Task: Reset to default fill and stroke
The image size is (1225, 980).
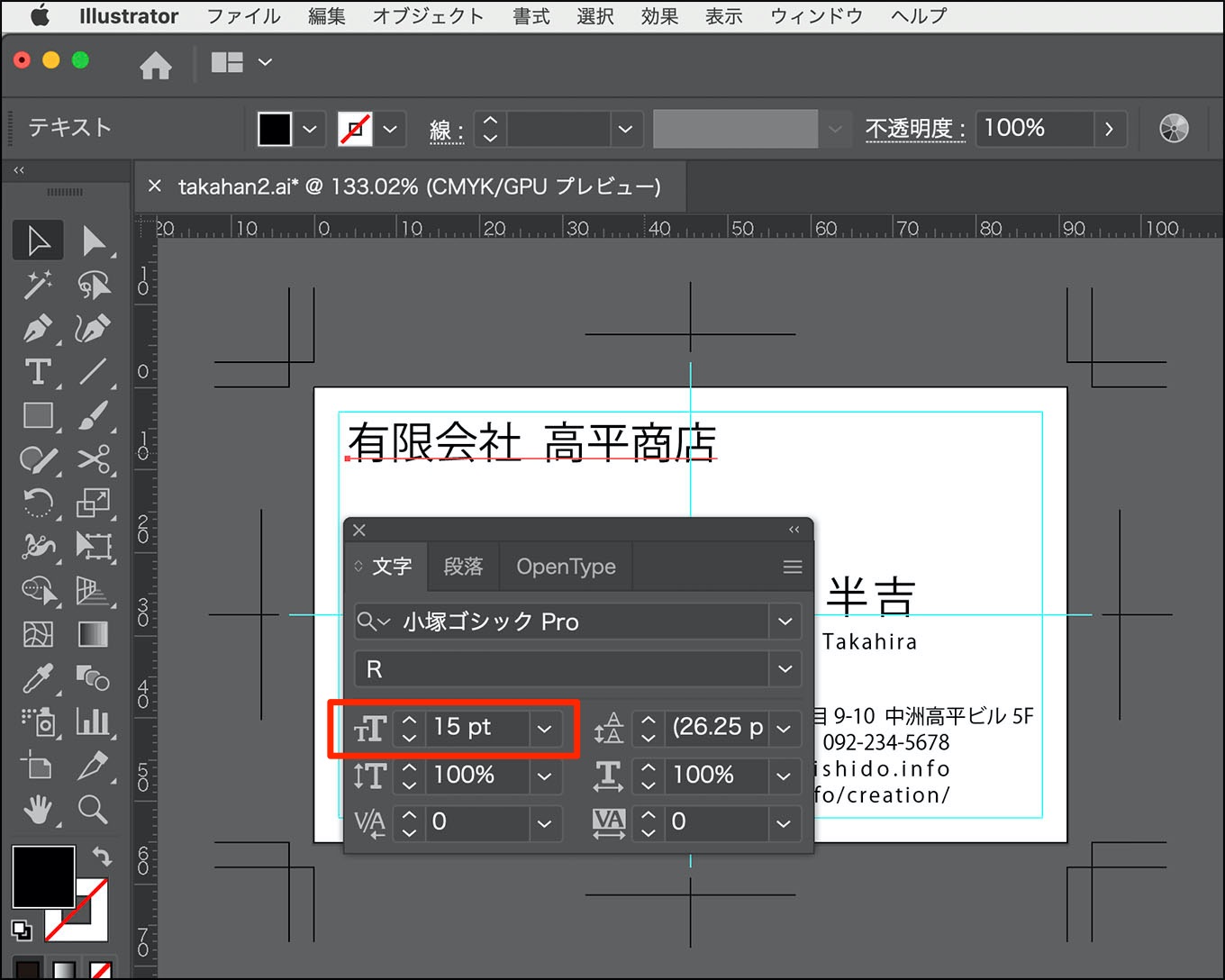Action: click(22, 930)
